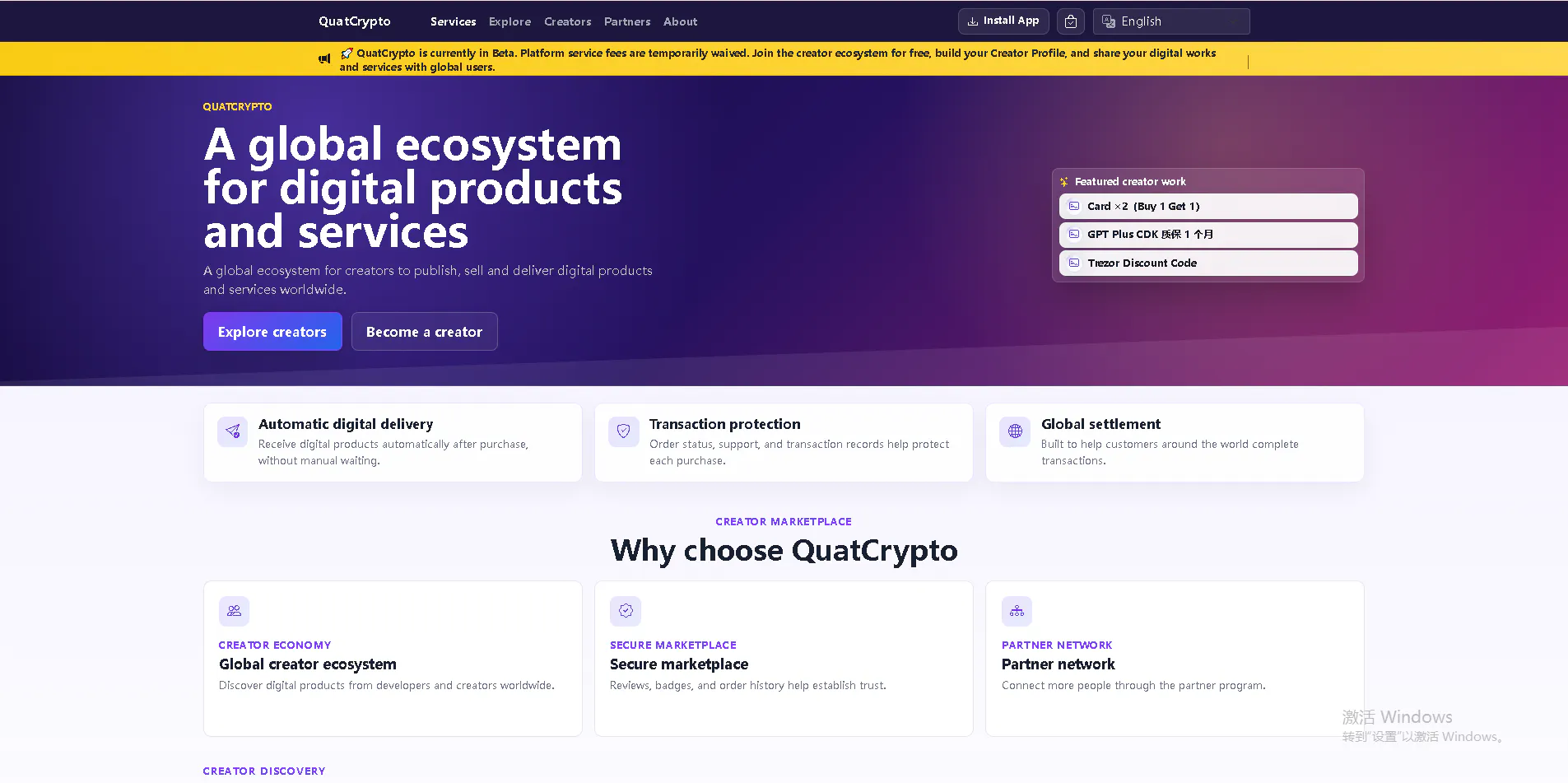Screen dimensions: 1568x783
Task: Click the Transaction protection heading
Action: point(724,424)
